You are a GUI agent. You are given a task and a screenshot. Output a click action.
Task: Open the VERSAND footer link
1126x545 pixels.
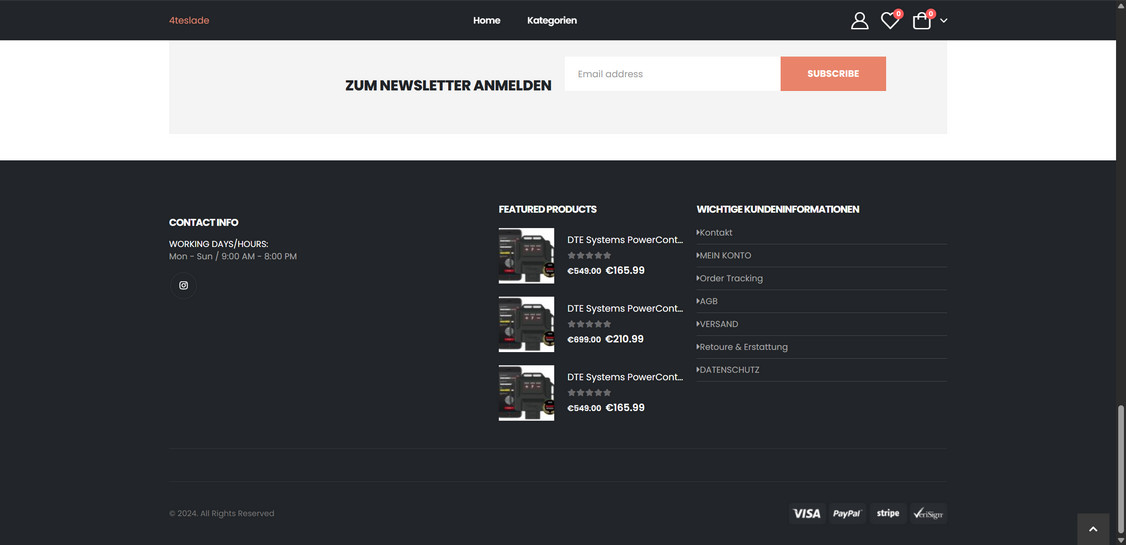[719, 325]
